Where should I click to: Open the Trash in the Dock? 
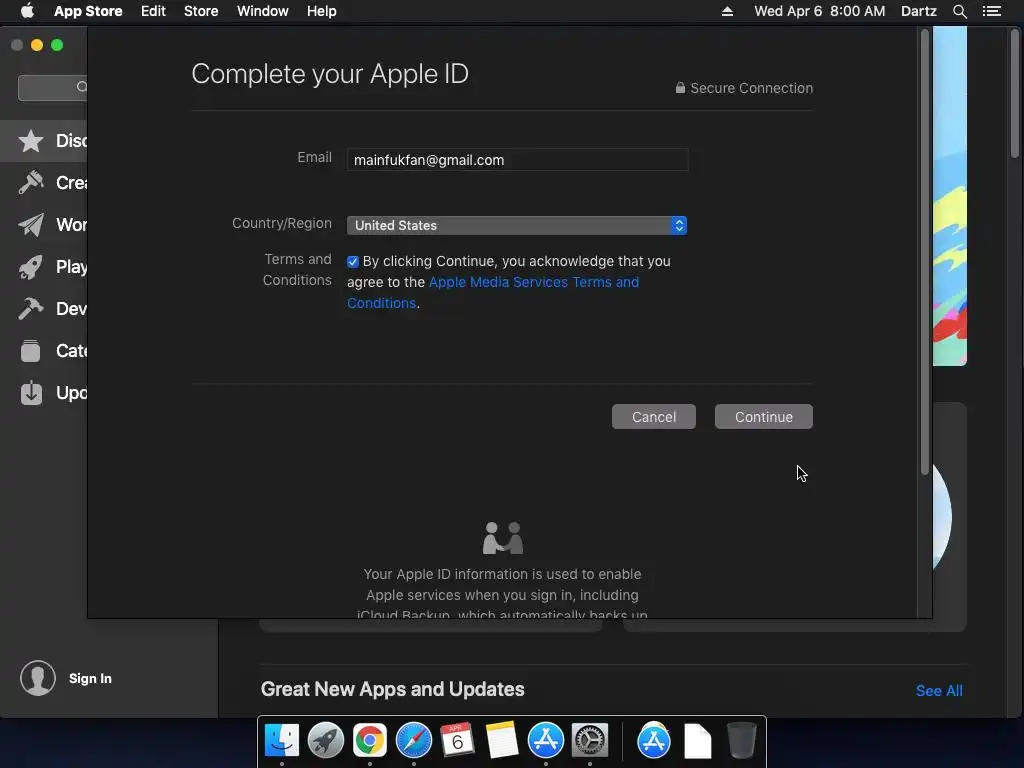[x=742, y=741]
